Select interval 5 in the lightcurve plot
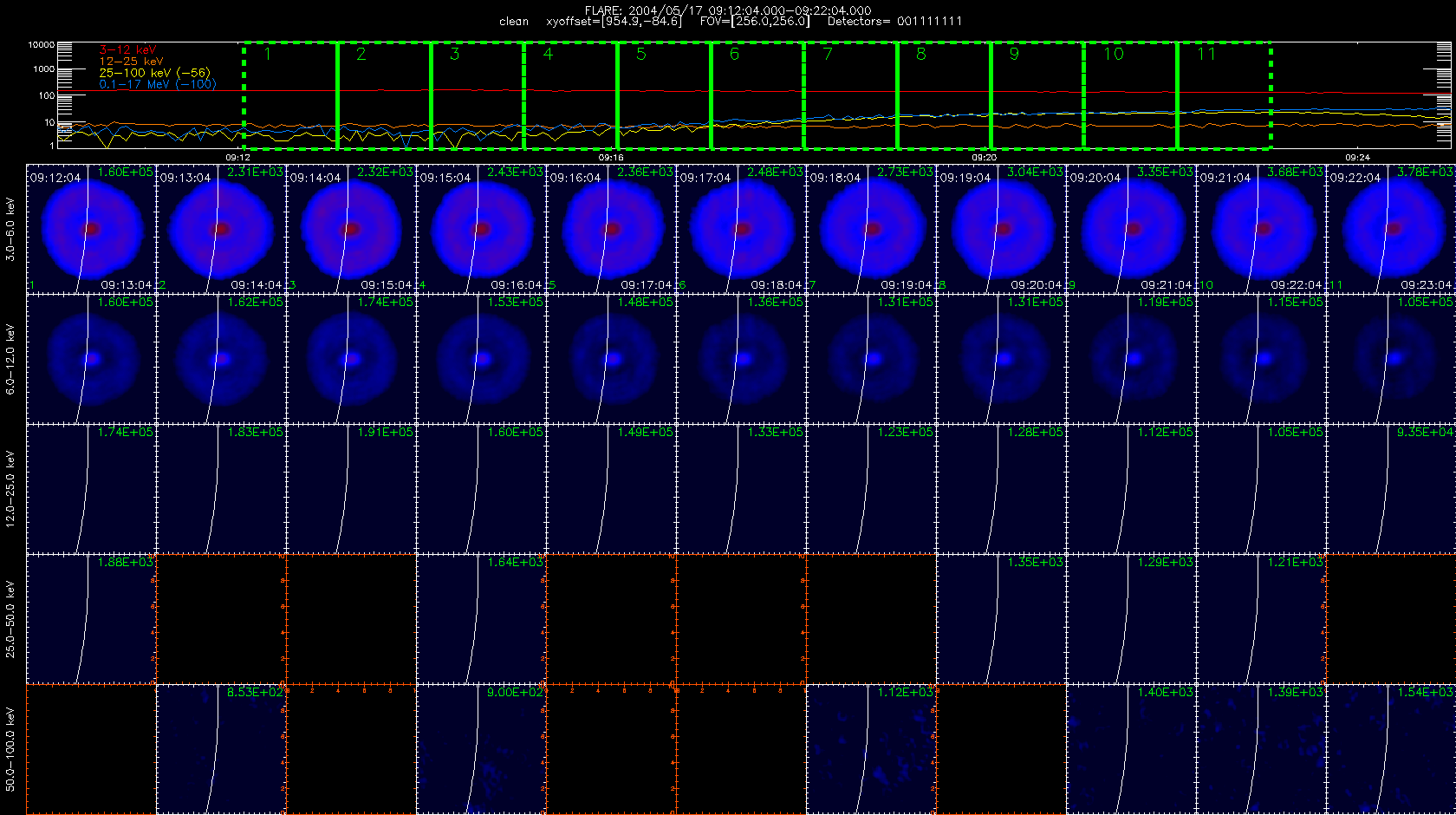This screenshot has width=1456, height=815. click(x=665, y=95)
